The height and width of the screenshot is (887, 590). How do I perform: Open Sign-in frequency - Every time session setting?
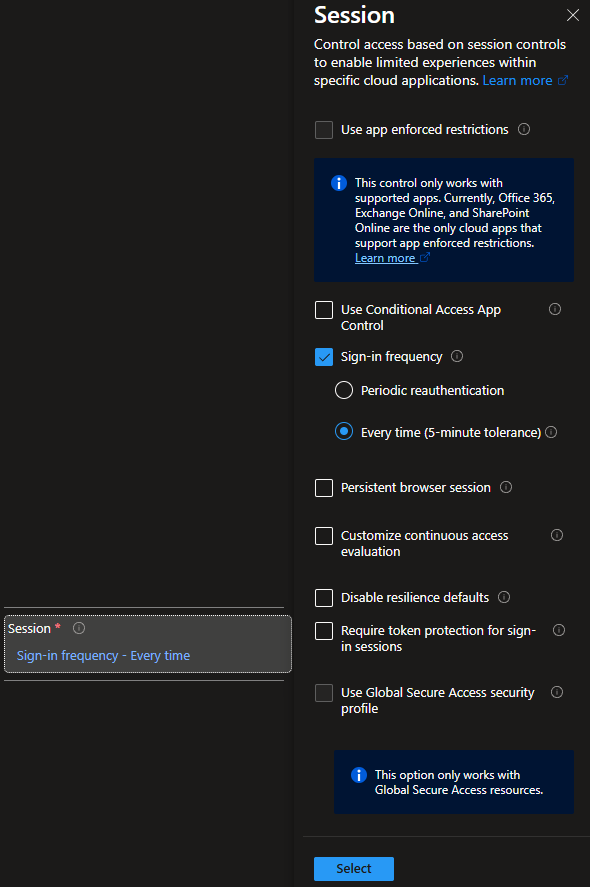pos(104,656)
